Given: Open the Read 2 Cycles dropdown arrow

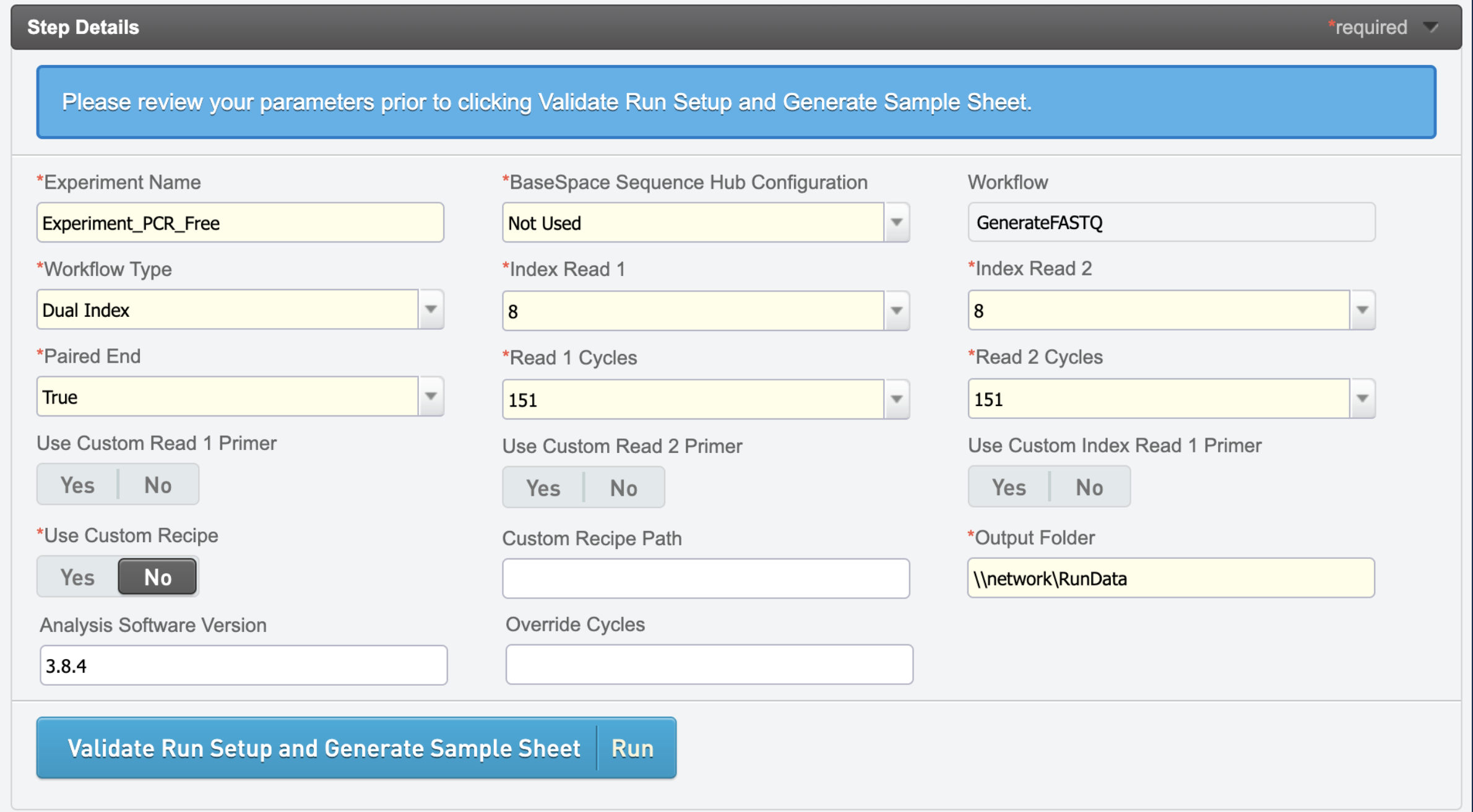Looking at the screenshot, I should click(1362, 399).
